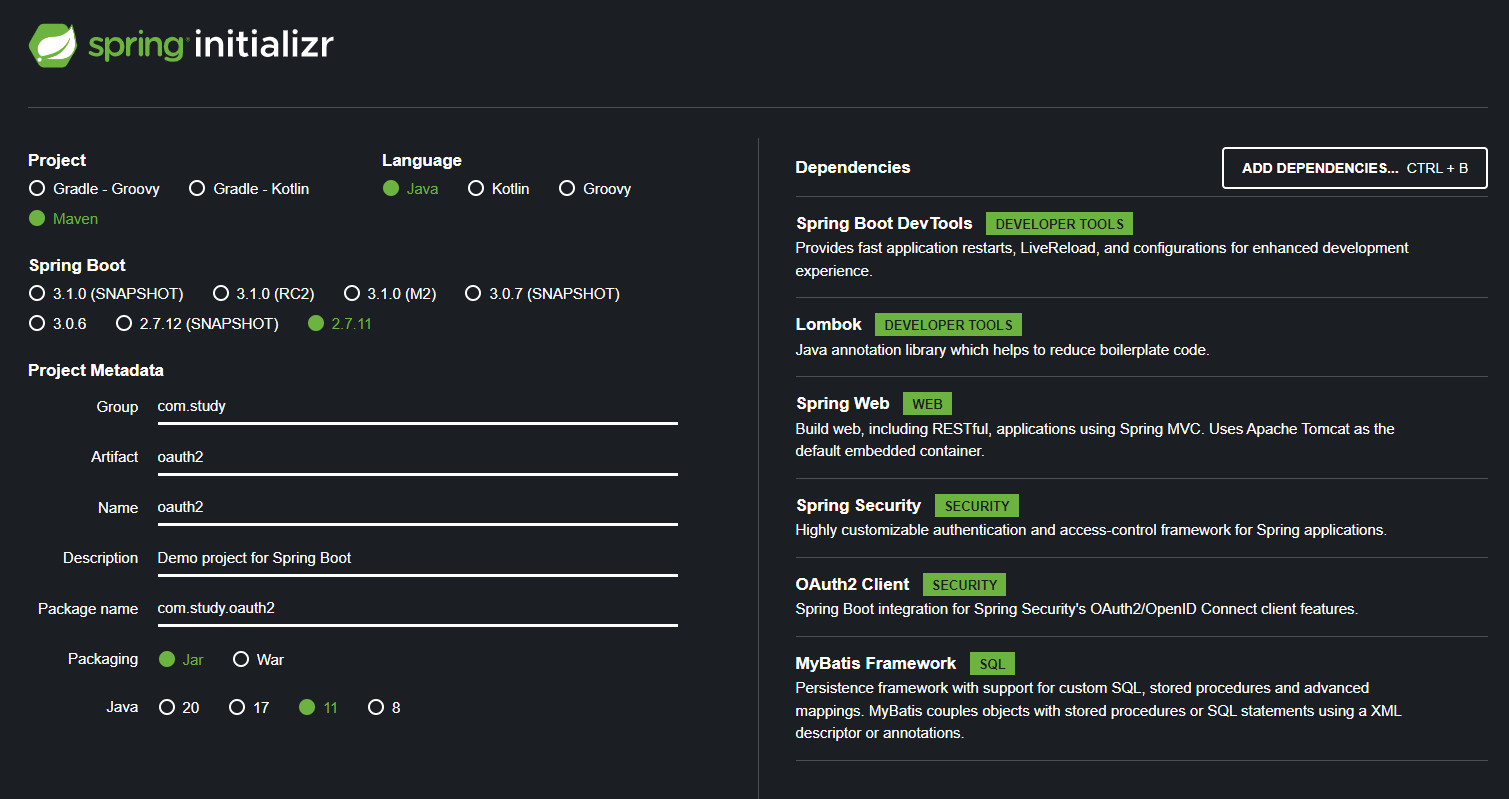Click the SQL tag beside MyBatis Framework
Viewport: 1509px width, 799px height.
(992, 664)
